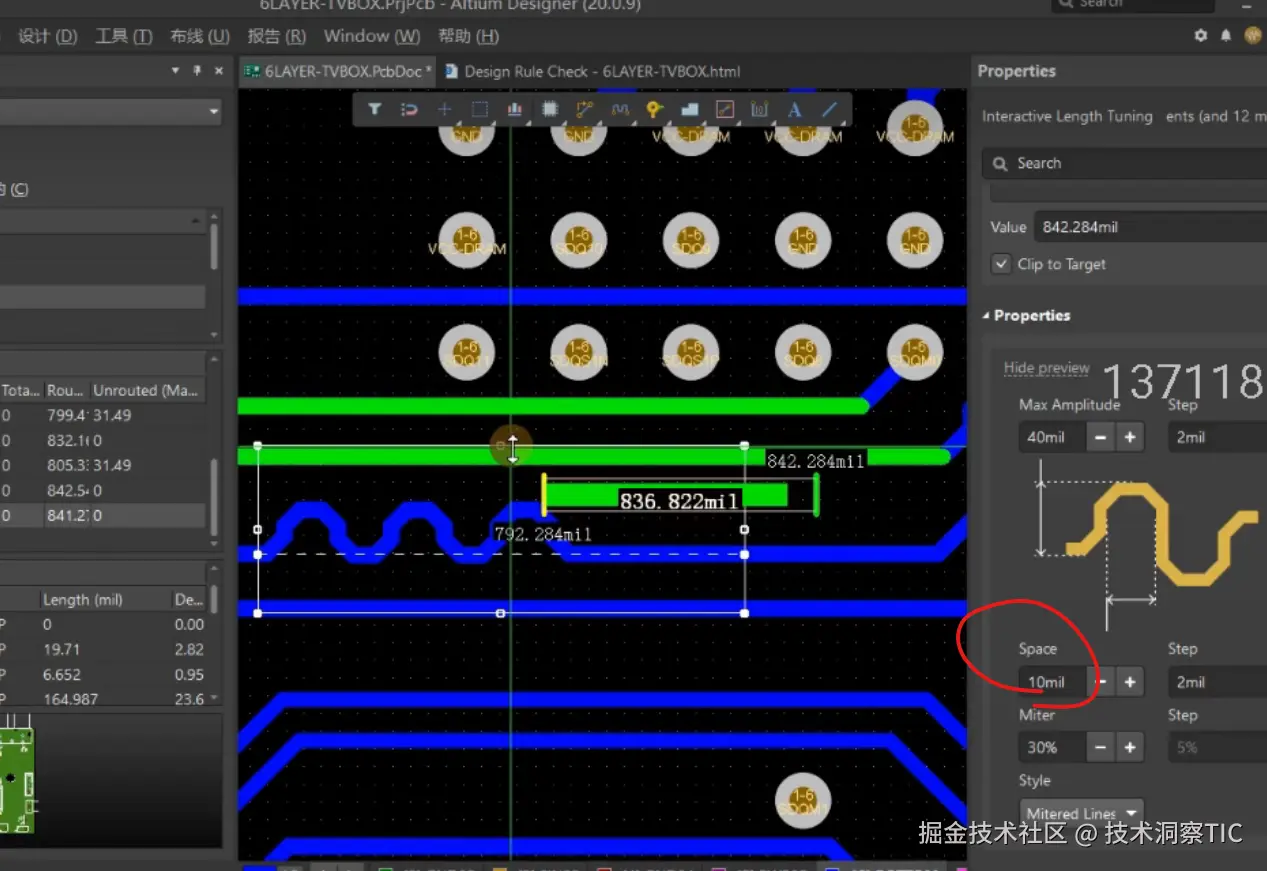Open the left panel options triangle menu
Viewport: 1267px width, 871px height.
point(176,71)
